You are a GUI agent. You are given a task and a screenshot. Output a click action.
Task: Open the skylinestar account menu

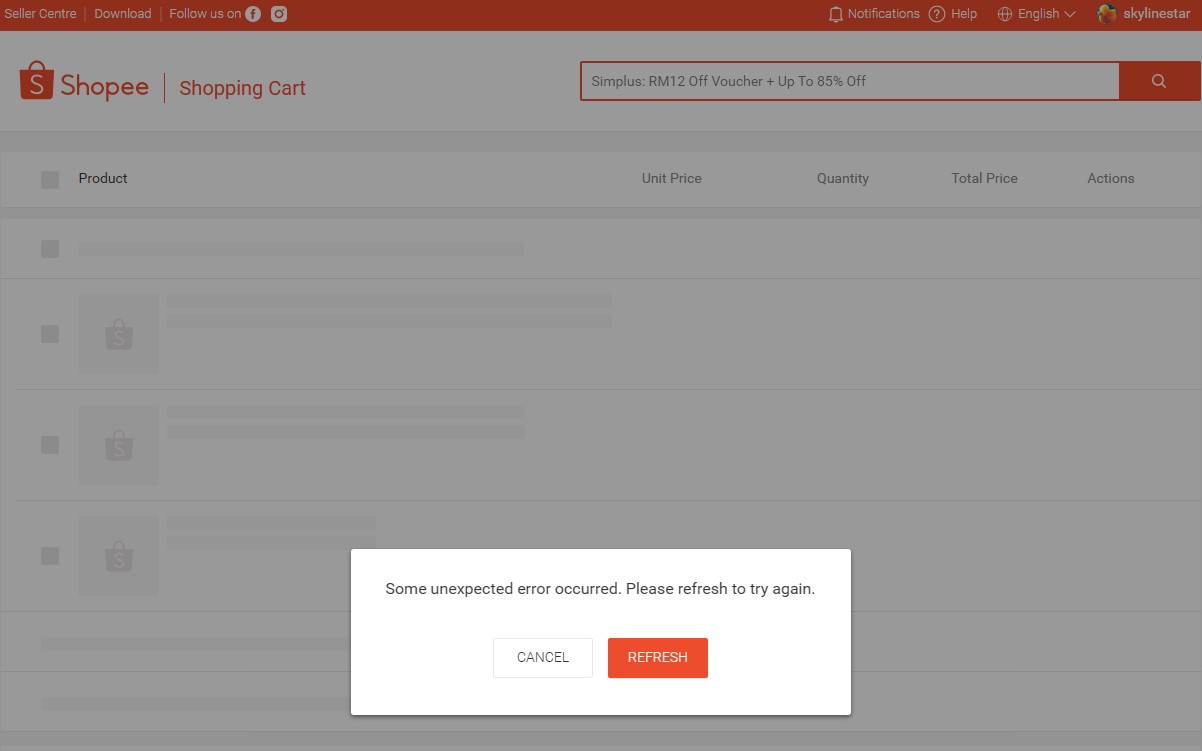pos(1156,14)
